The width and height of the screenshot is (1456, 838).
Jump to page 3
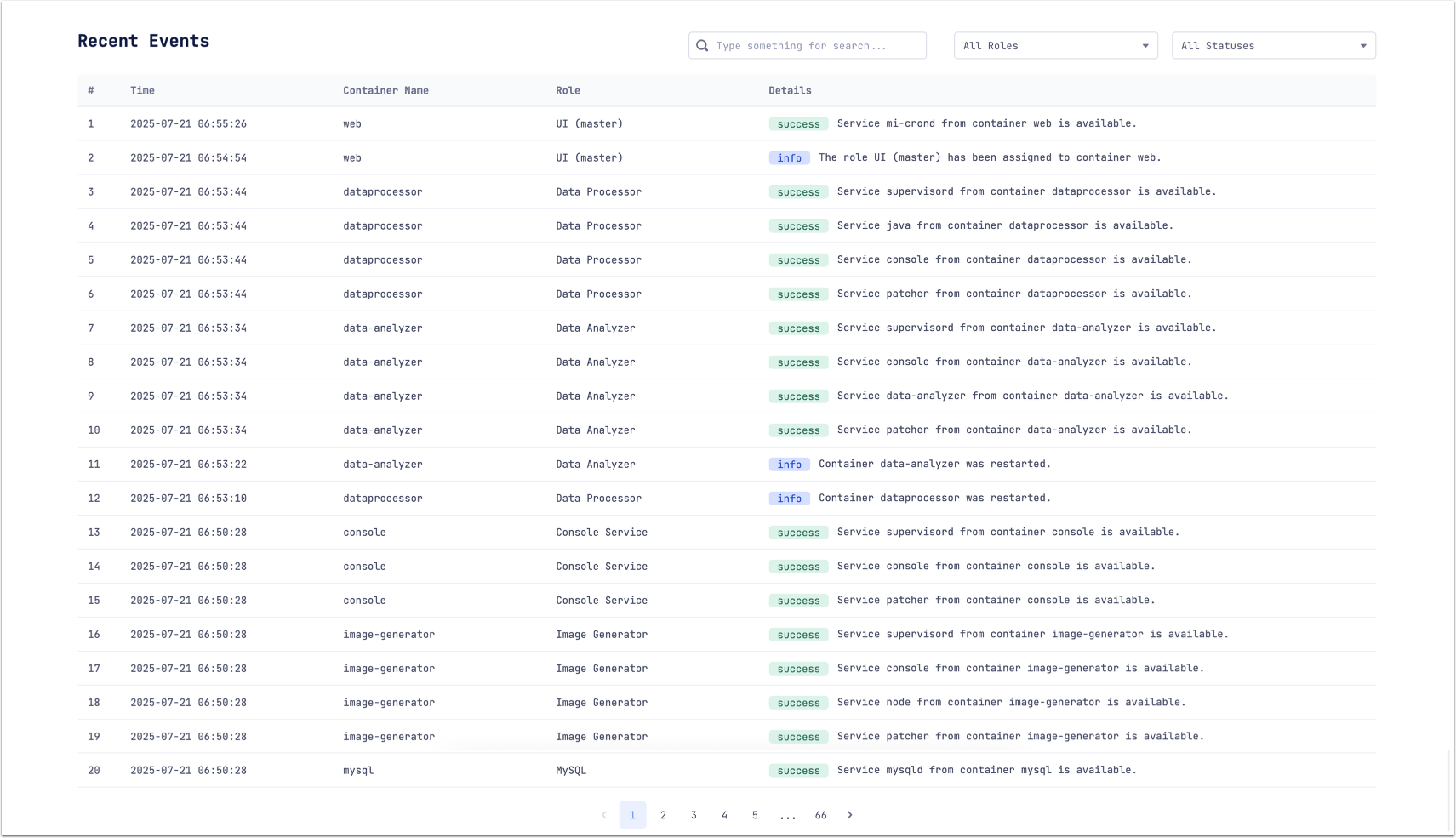[x=694, y=815]
